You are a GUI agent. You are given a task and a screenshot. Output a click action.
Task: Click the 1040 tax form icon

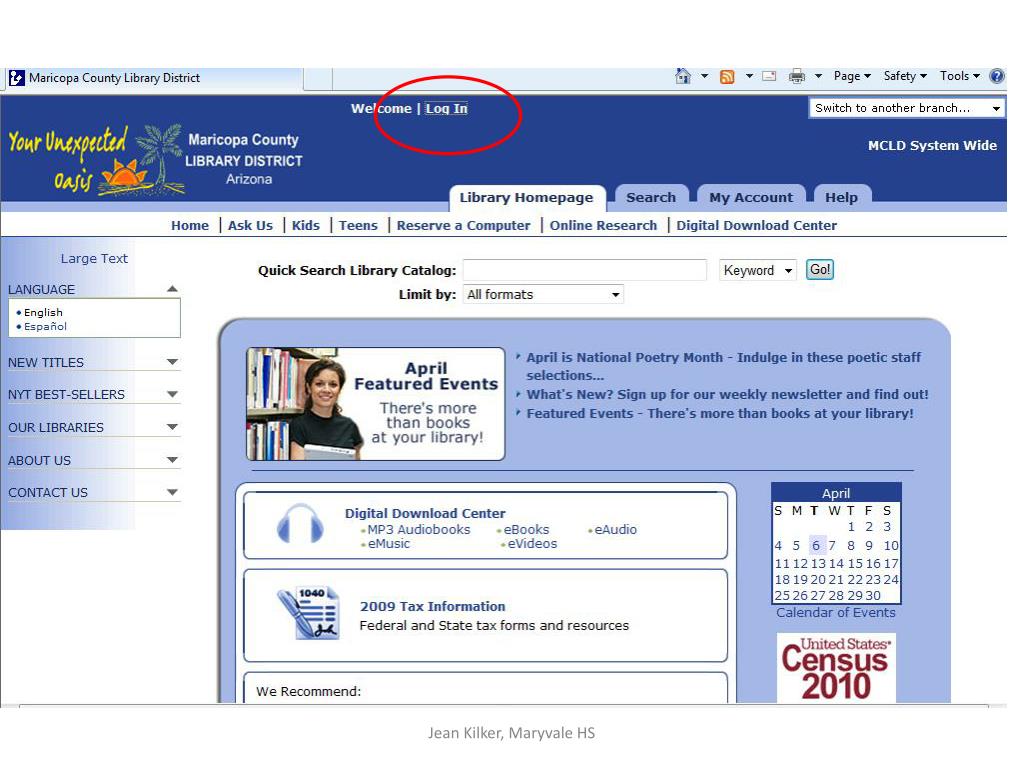point(308,613)
